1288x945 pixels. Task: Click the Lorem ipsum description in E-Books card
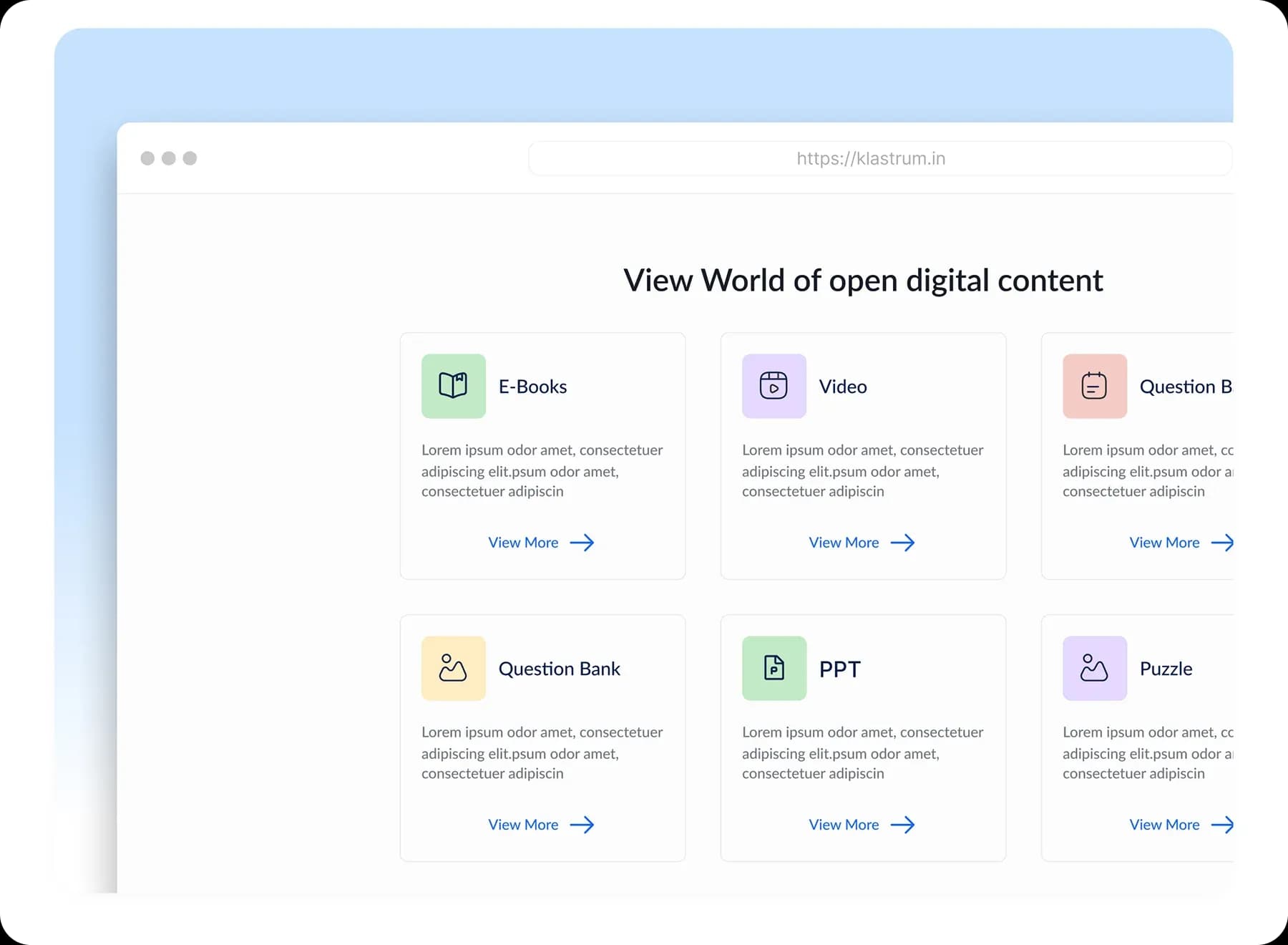point(542,470)
